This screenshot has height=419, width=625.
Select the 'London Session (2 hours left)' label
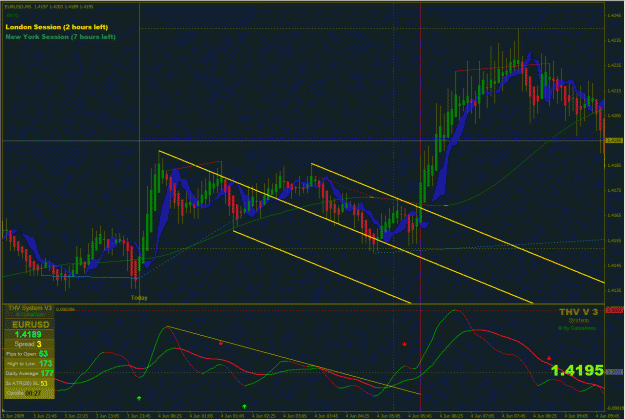pos(57,27)
